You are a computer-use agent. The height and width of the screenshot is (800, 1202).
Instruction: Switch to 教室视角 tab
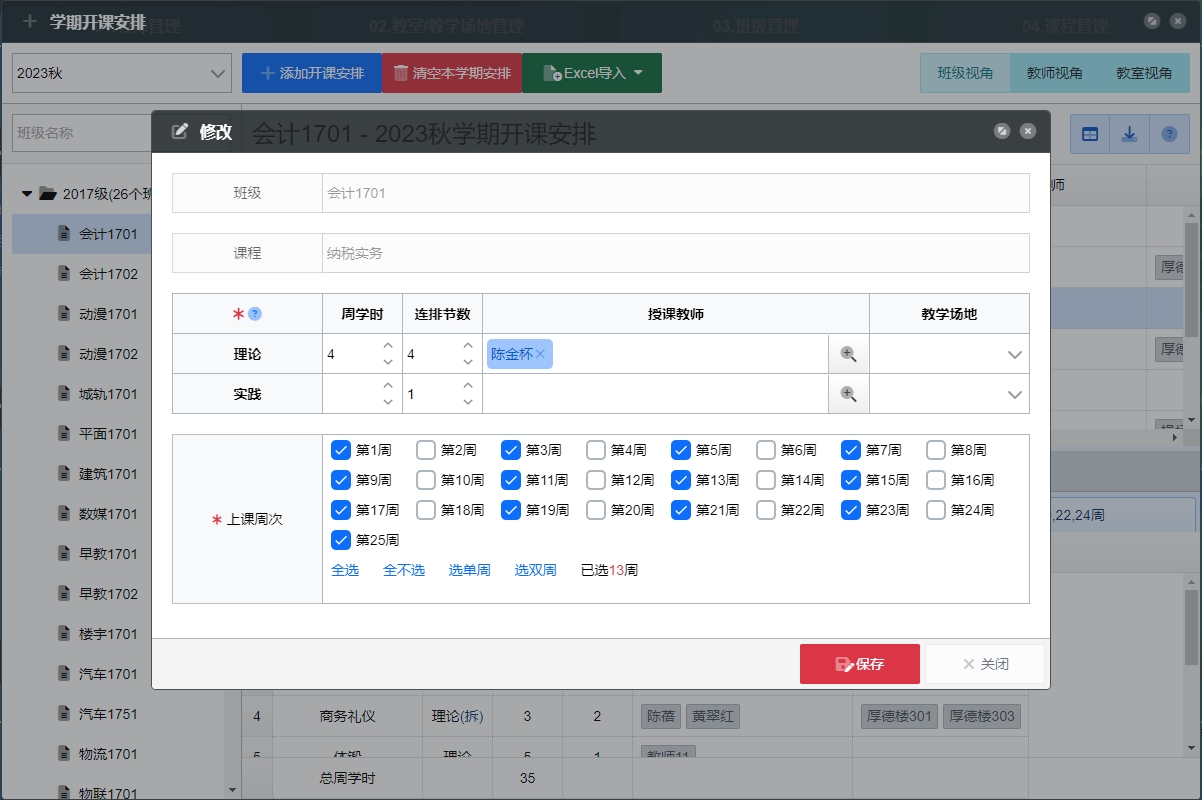(1144, 73)
